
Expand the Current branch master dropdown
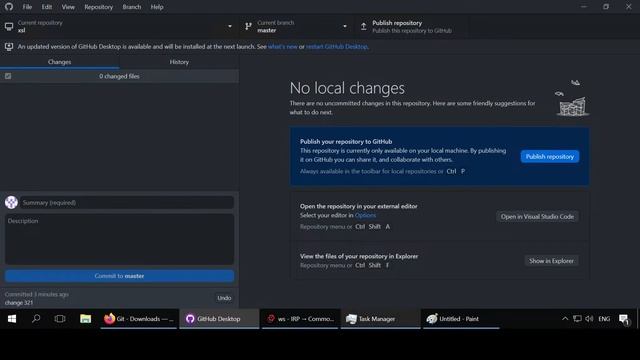point(298,26)
